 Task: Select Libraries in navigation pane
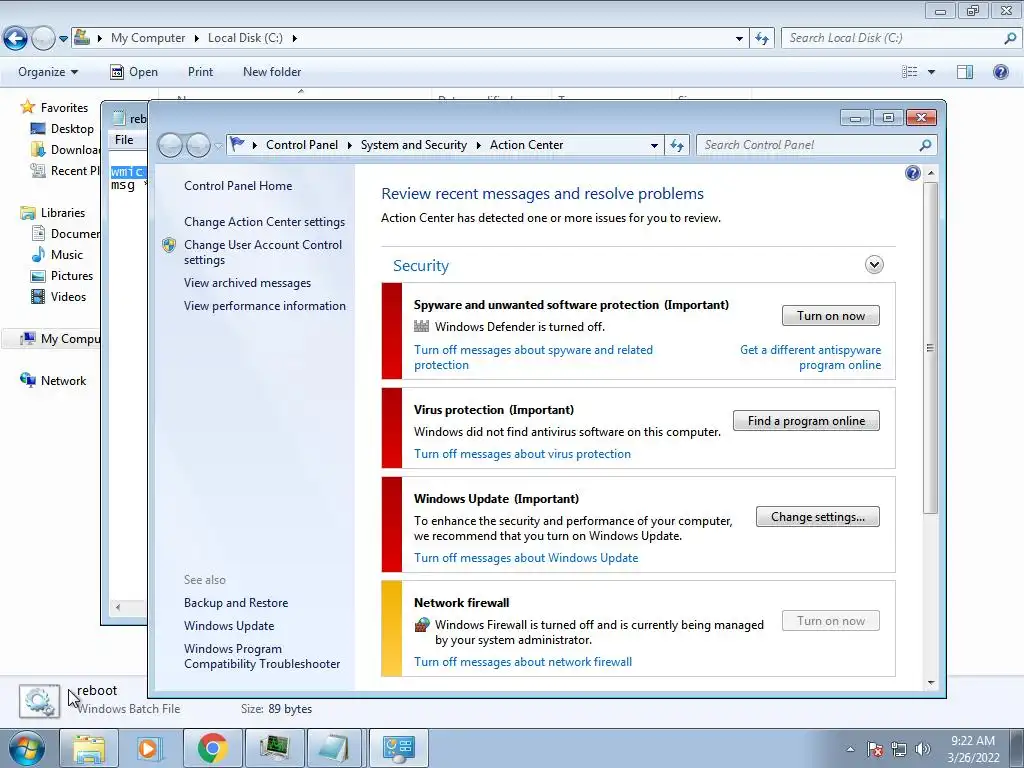(63, 213)
